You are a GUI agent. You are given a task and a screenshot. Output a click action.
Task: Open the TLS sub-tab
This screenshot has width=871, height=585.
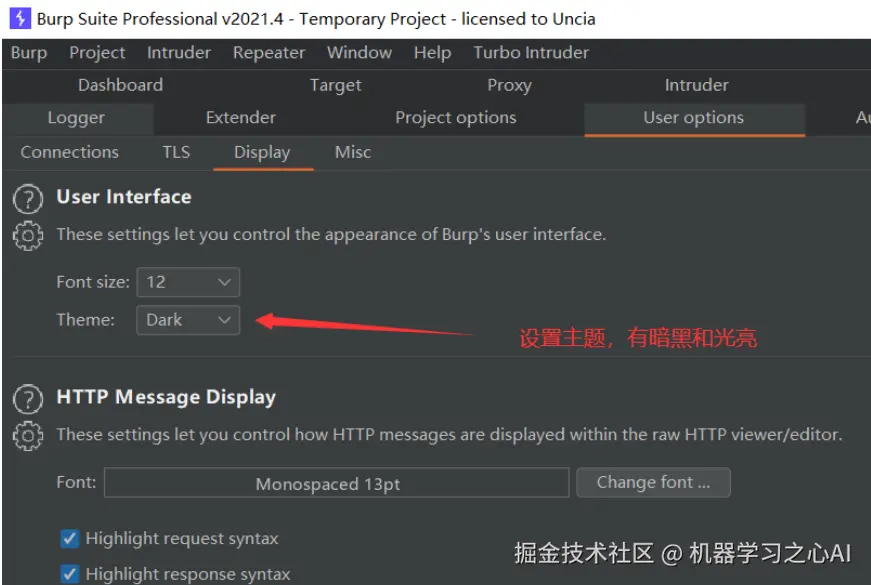[176, 152]
